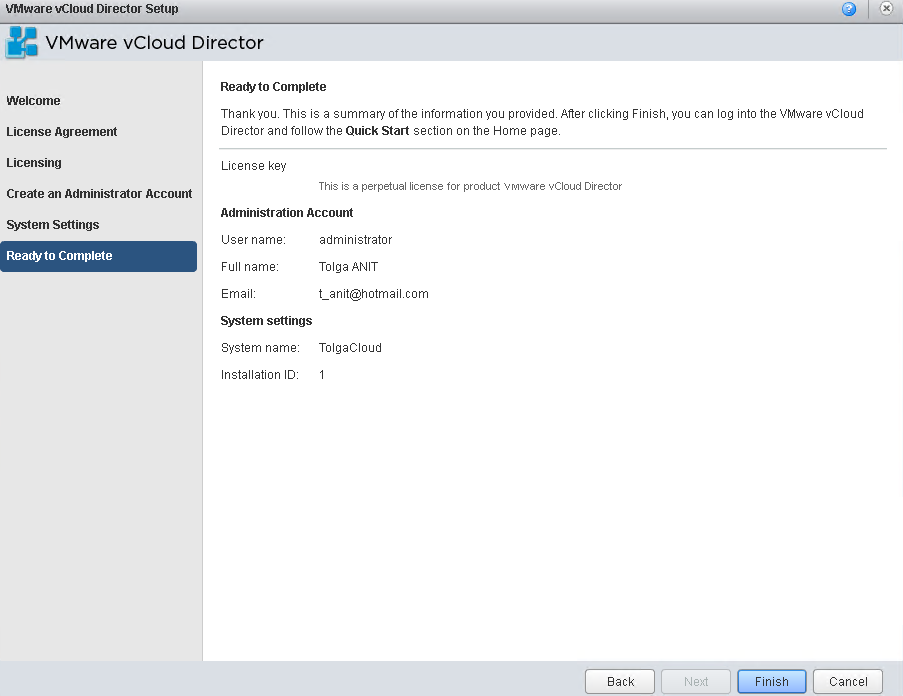Image resolution: width=903 pixels, height=696 pixels.
Task: Select the Ready to Complete step
Action: [x=98, y=256]
